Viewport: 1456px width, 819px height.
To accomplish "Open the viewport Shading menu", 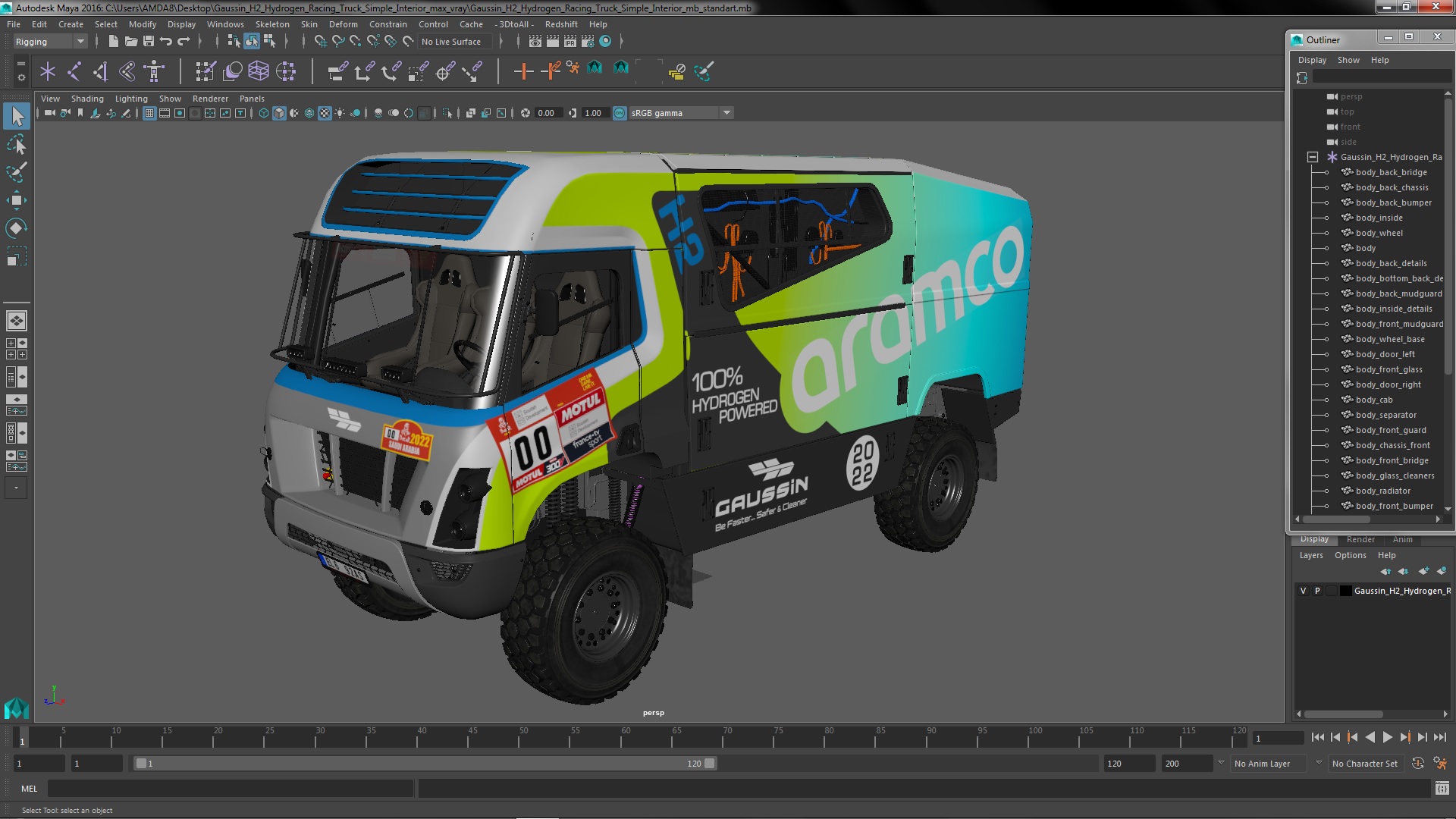I will tap(87, 99).
